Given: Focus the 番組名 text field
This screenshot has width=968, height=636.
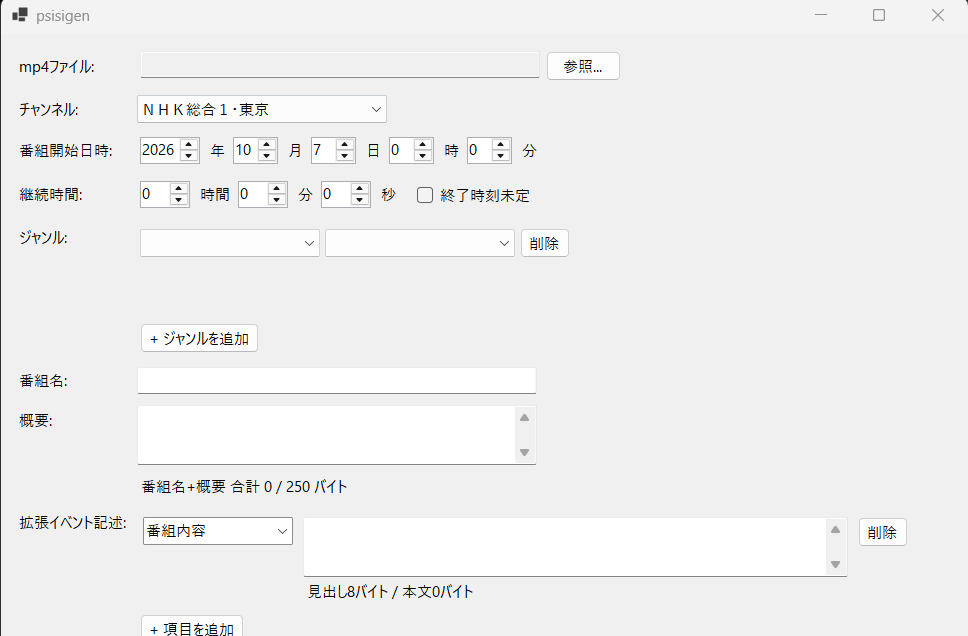Looking at the screenshot, I should pyautogui.click(x=337, y=380).
